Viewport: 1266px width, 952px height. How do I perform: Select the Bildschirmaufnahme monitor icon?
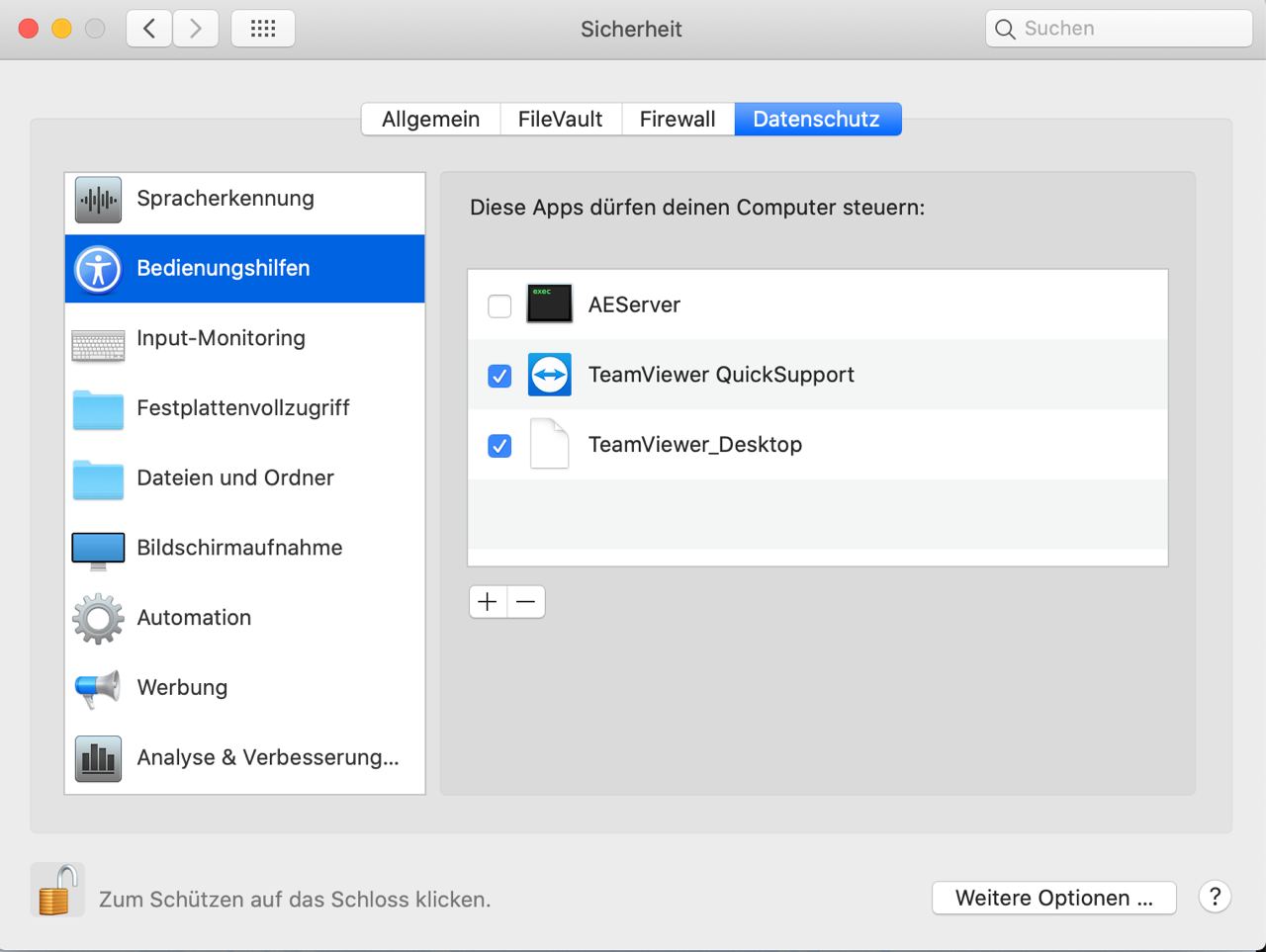pos(98,550)
